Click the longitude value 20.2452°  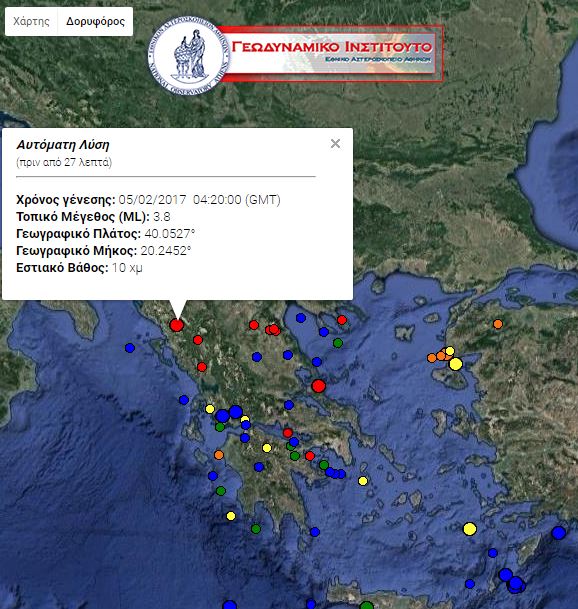click(x=166, y=251)
